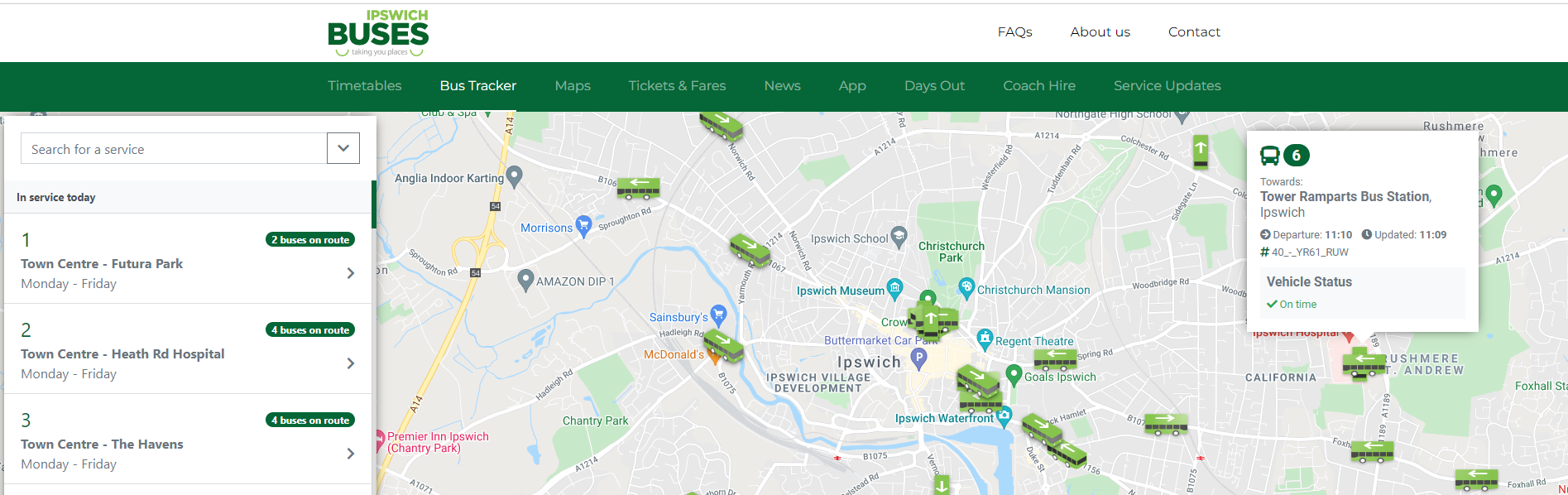Click the '2 buses on route' badge
The height and width of the screenshot is (495, 1568).
coord(310,239)
